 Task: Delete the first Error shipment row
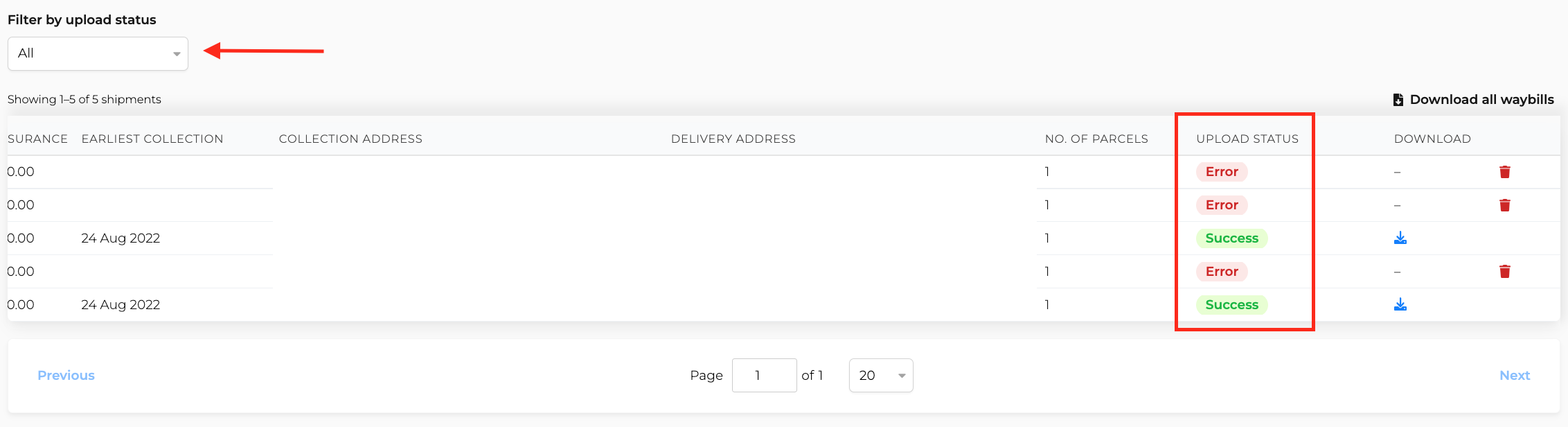1504,172
